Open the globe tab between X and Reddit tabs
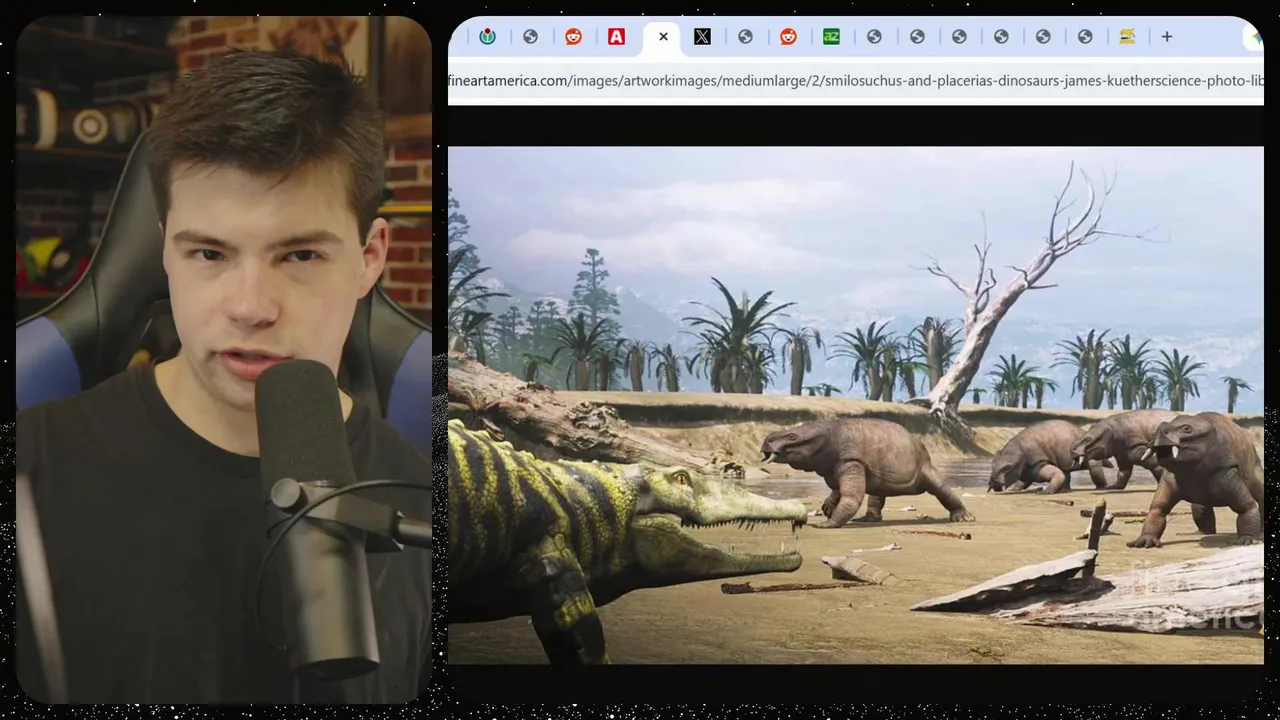The width and height of the screenshot is (1280, 720). coord(745,37)
